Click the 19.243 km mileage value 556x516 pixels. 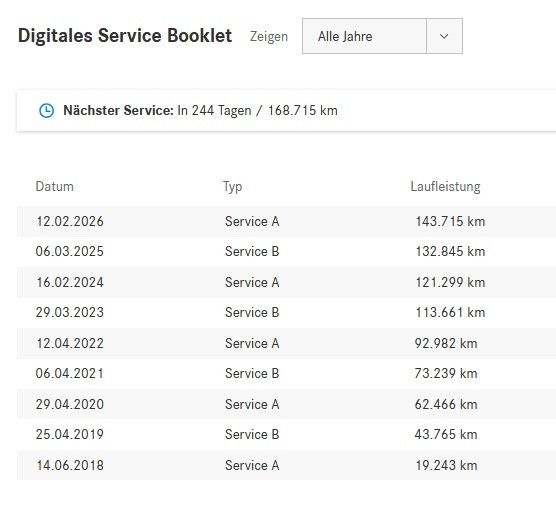pos(446,465)
